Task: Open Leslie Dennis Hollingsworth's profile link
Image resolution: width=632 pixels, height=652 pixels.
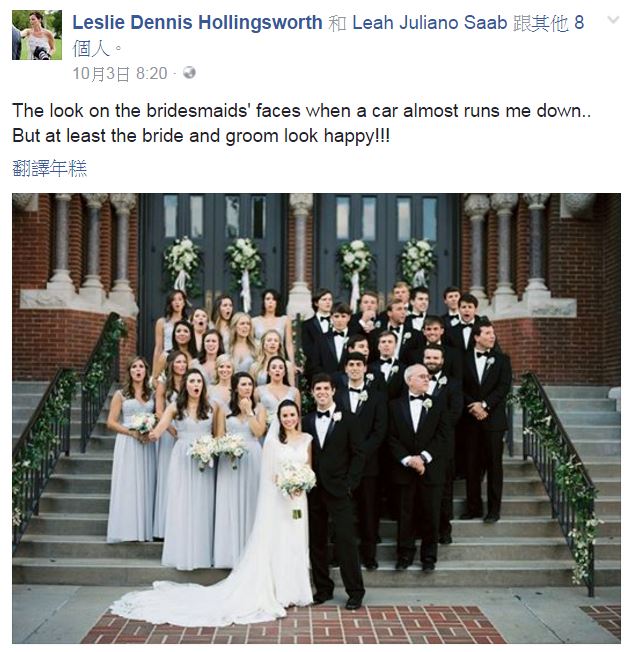Action: point(198,22)
